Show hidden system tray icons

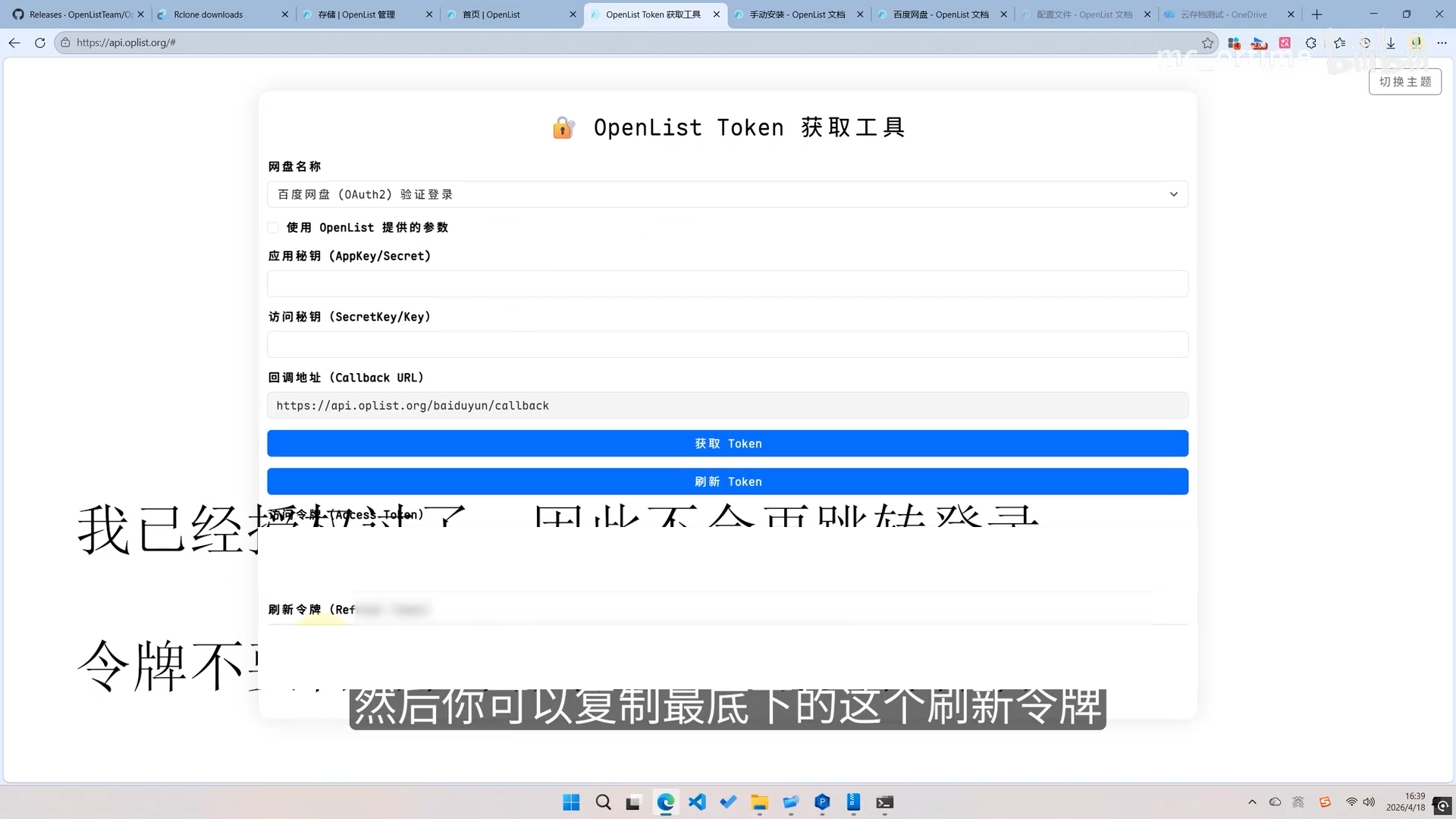1252,802
